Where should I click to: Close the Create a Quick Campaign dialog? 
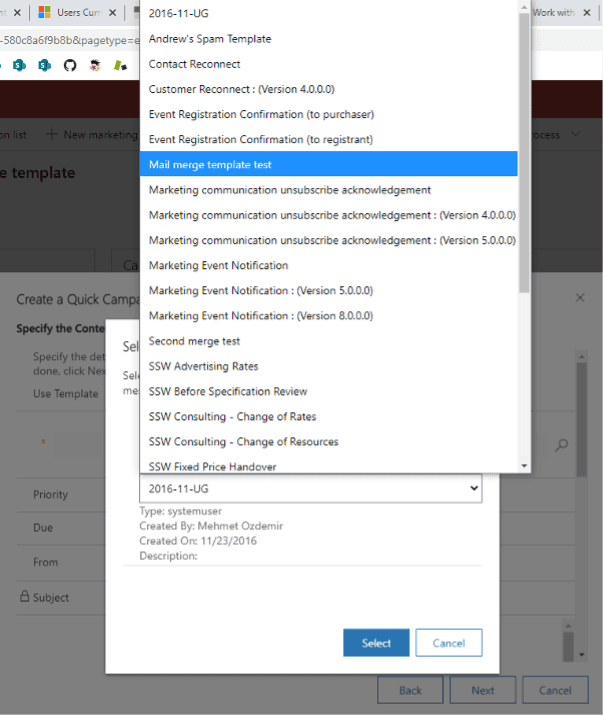pos(580,298)
